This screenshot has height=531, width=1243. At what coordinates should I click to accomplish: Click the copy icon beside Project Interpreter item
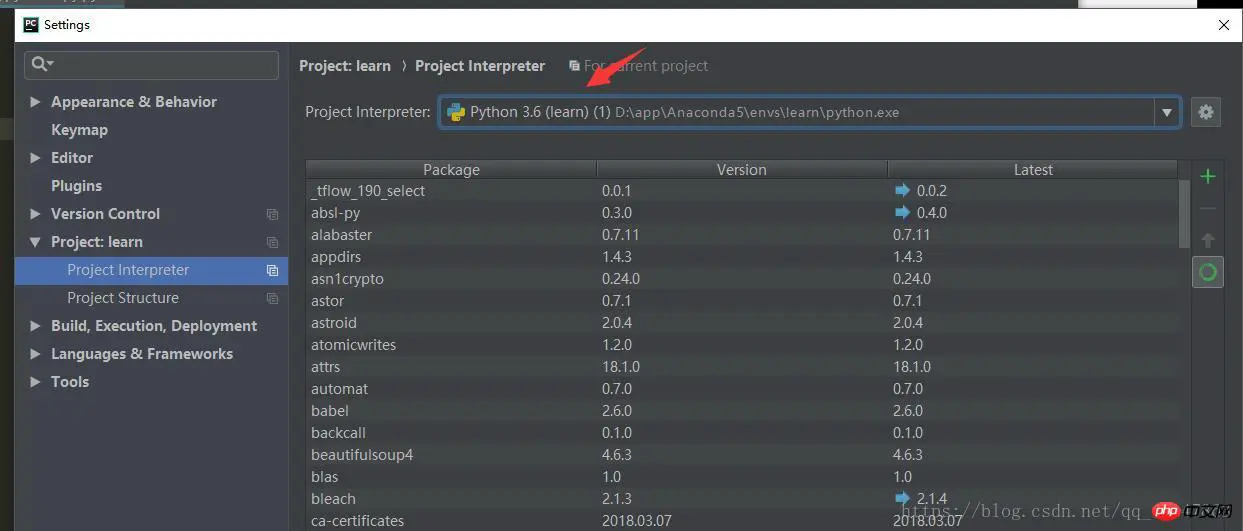tap(272, 270)
